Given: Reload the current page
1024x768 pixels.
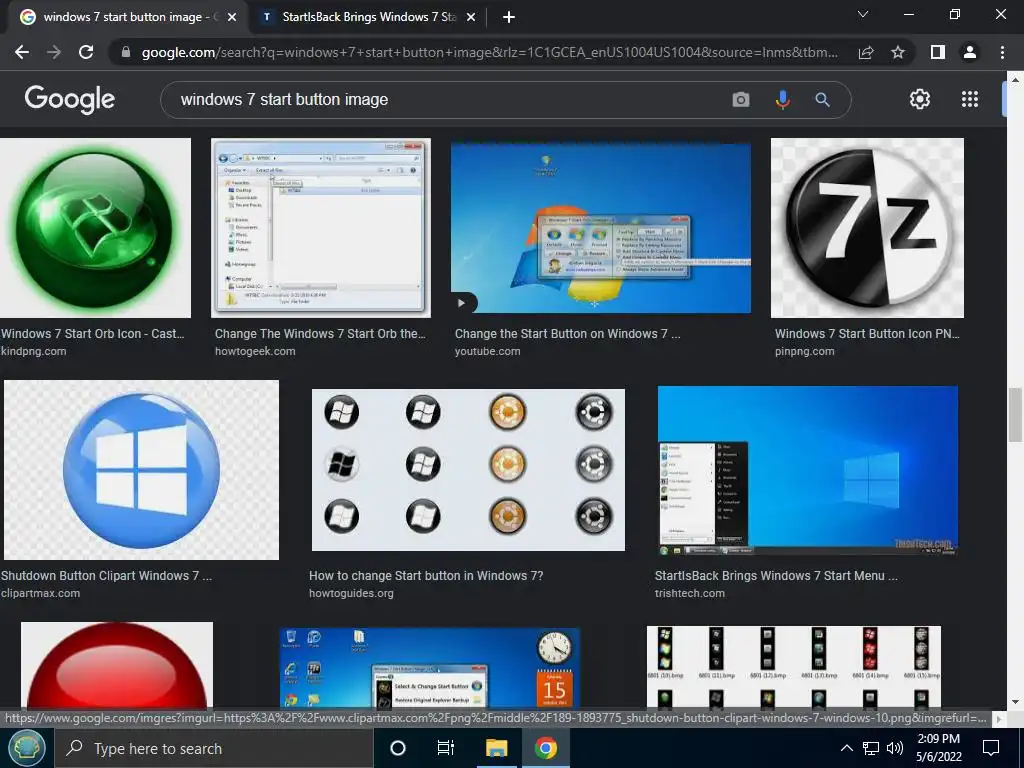Looking at the screenshot, I should [x=86, y=52].
